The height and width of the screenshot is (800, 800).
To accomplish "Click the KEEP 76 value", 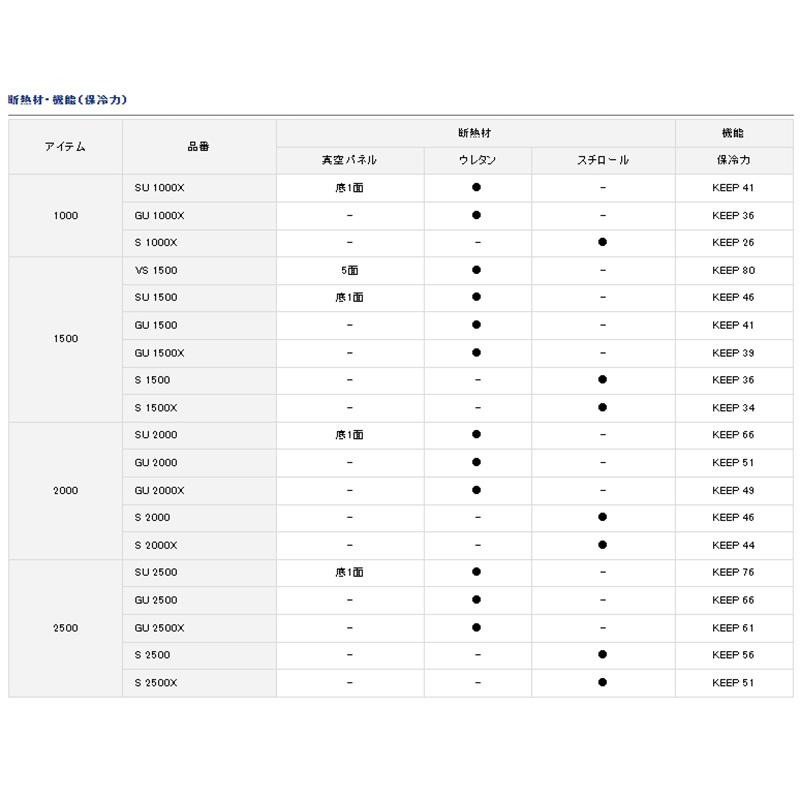I will click(733, 572).
